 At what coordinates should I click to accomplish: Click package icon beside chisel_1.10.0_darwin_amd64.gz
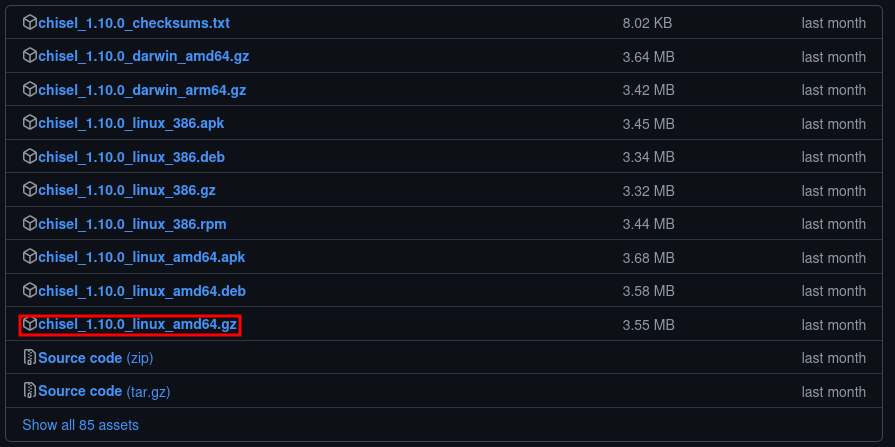tap(30, 56)
